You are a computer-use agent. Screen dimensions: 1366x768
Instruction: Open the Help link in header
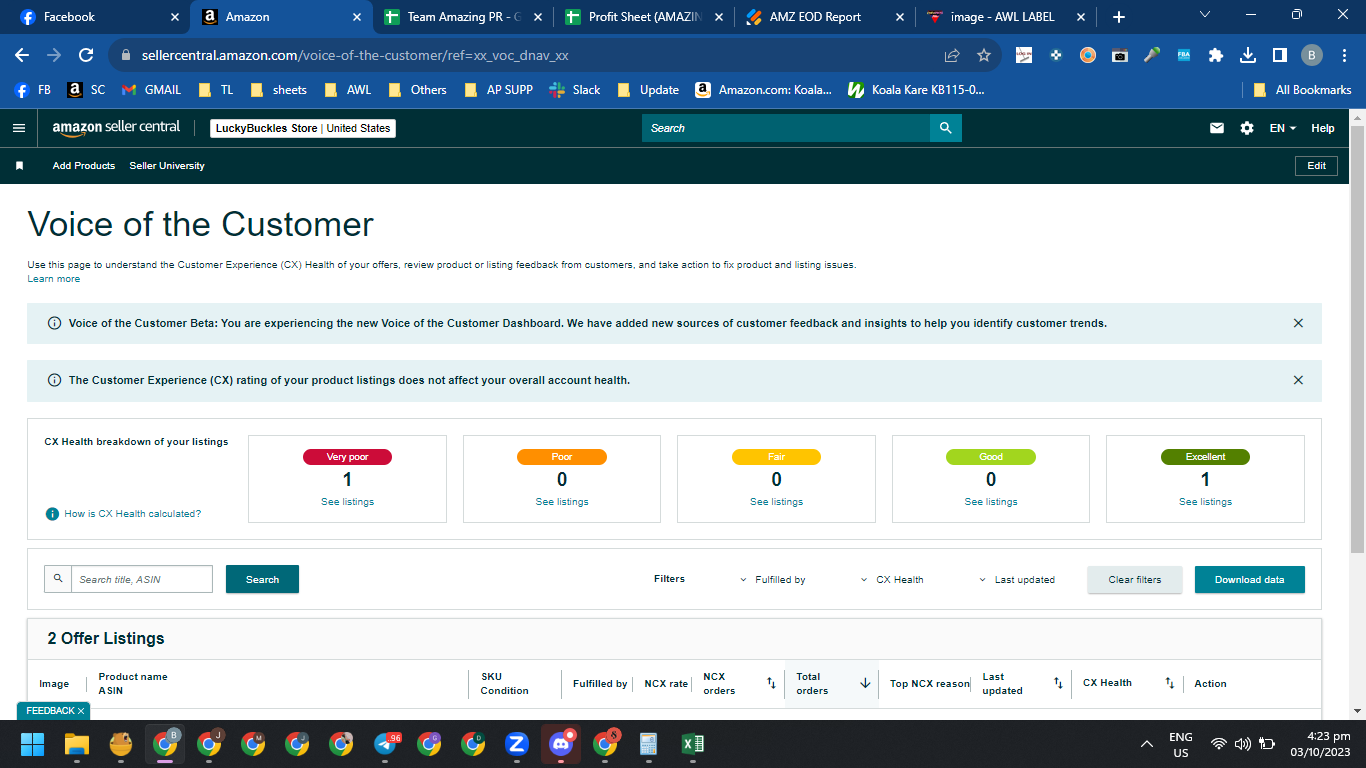1323,128
